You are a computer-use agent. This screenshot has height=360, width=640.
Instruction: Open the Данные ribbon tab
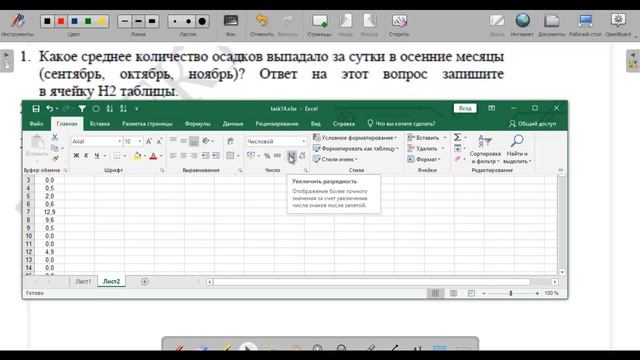(233, 124)
